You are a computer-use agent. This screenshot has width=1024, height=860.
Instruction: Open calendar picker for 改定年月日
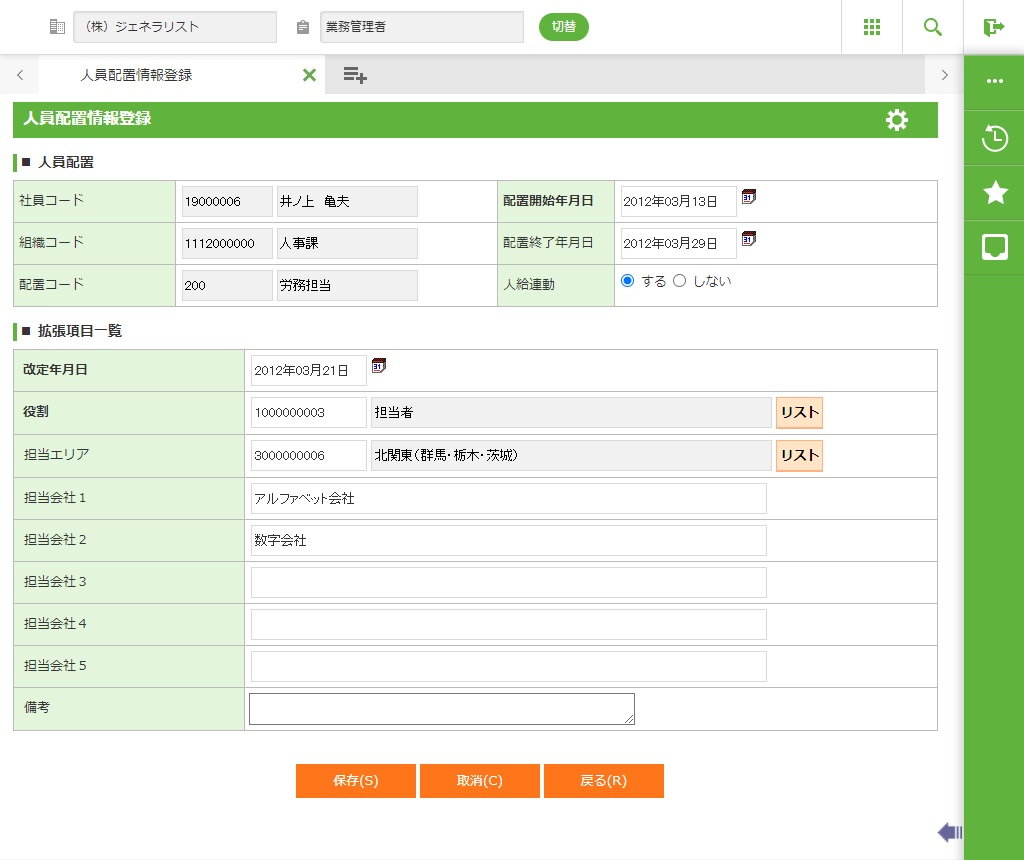coord(379,367)
